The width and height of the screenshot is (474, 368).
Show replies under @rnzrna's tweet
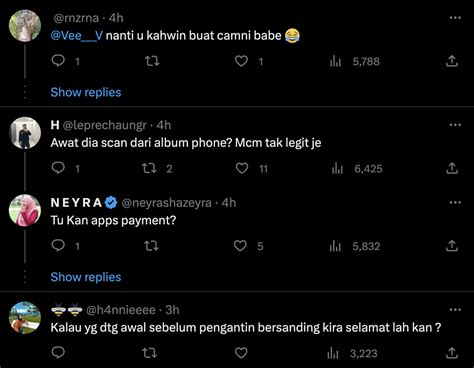86,92
